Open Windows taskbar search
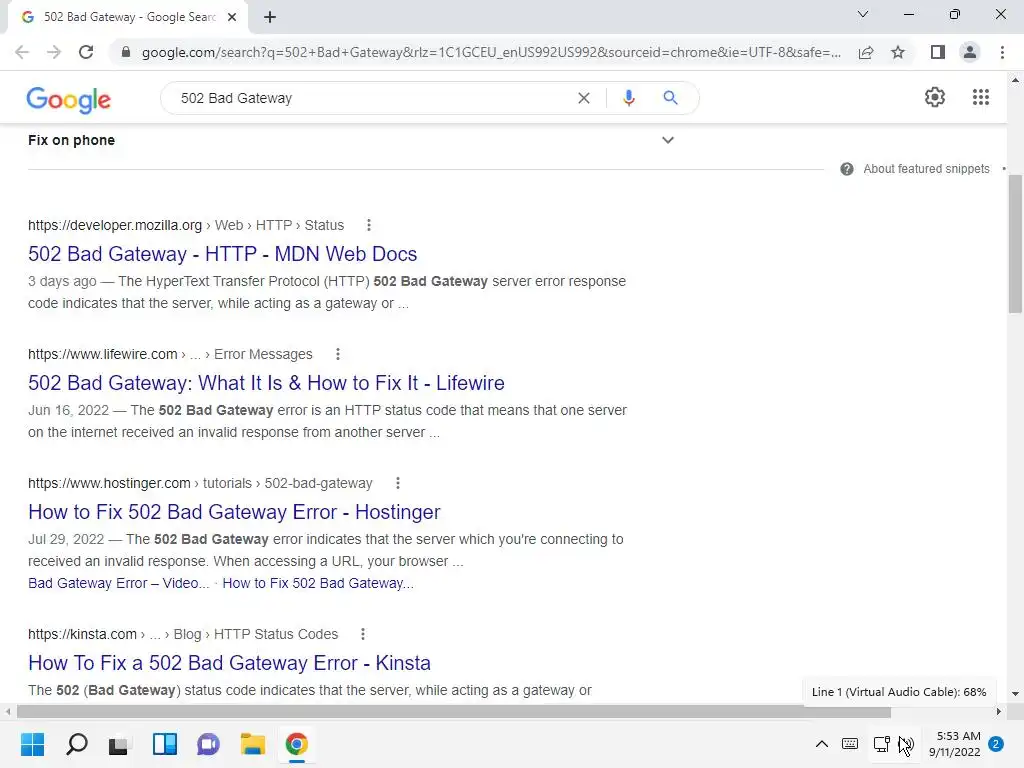The height and width of the screenshot is (768, 1024). tap(76, 744)
